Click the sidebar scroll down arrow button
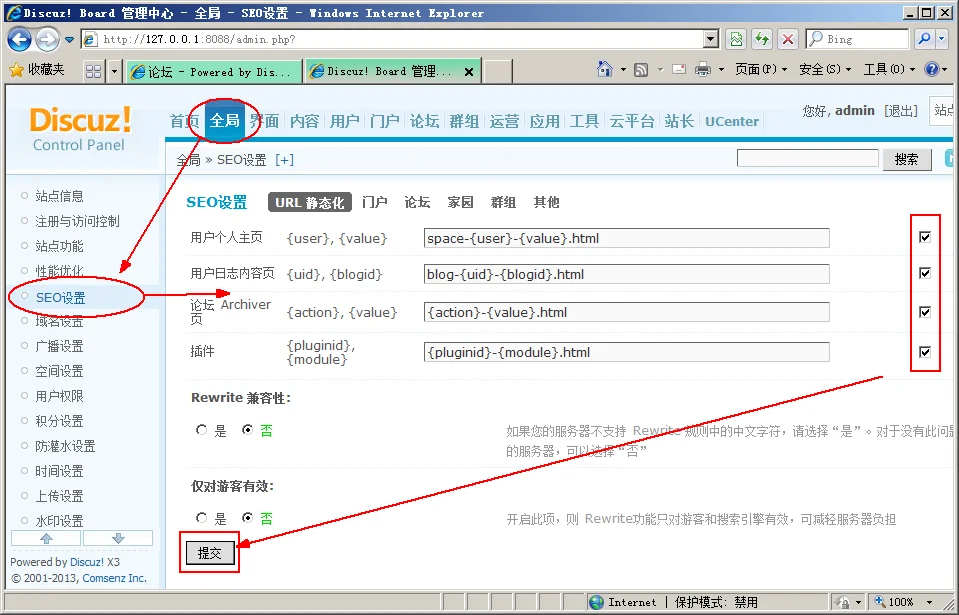Viewport: 959px width, 615px height. [118, 538]
